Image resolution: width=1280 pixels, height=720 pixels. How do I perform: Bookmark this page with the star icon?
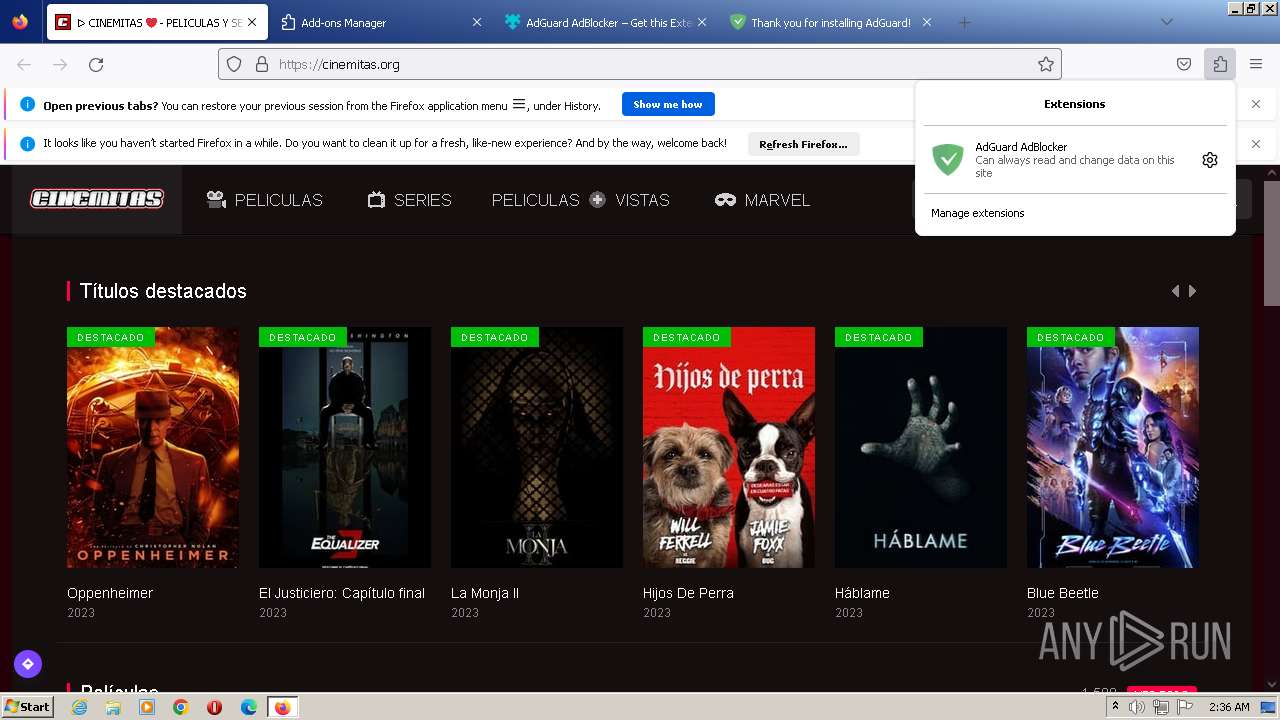pos(1046,64)
